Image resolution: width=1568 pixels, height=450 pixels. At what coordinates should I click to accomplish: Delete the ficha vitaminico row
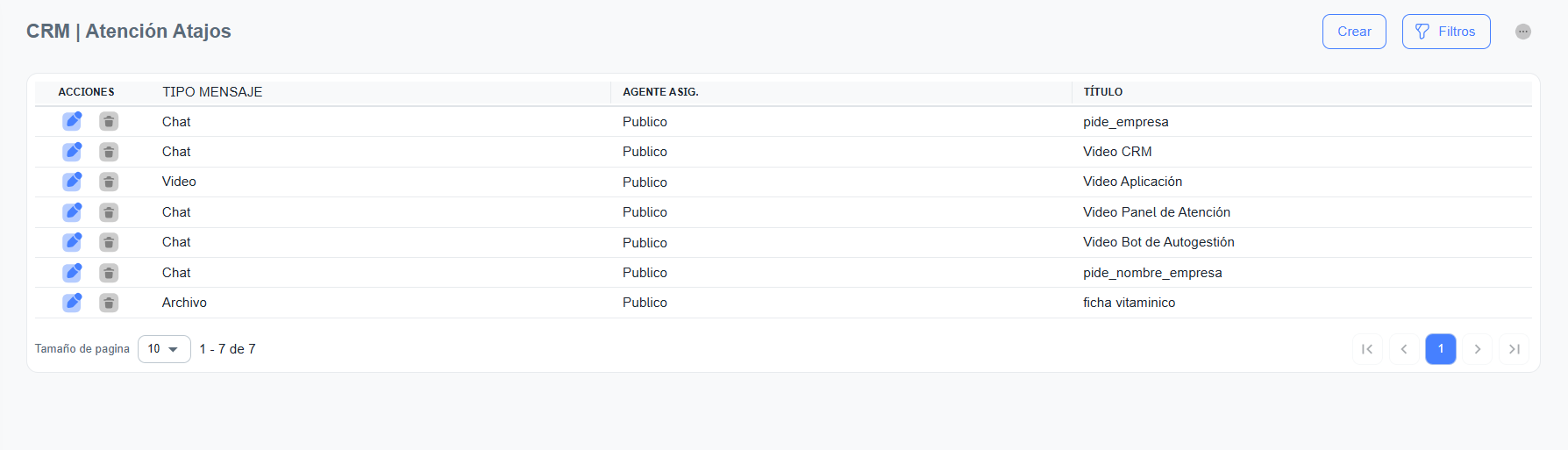click(x=109, y=303)
